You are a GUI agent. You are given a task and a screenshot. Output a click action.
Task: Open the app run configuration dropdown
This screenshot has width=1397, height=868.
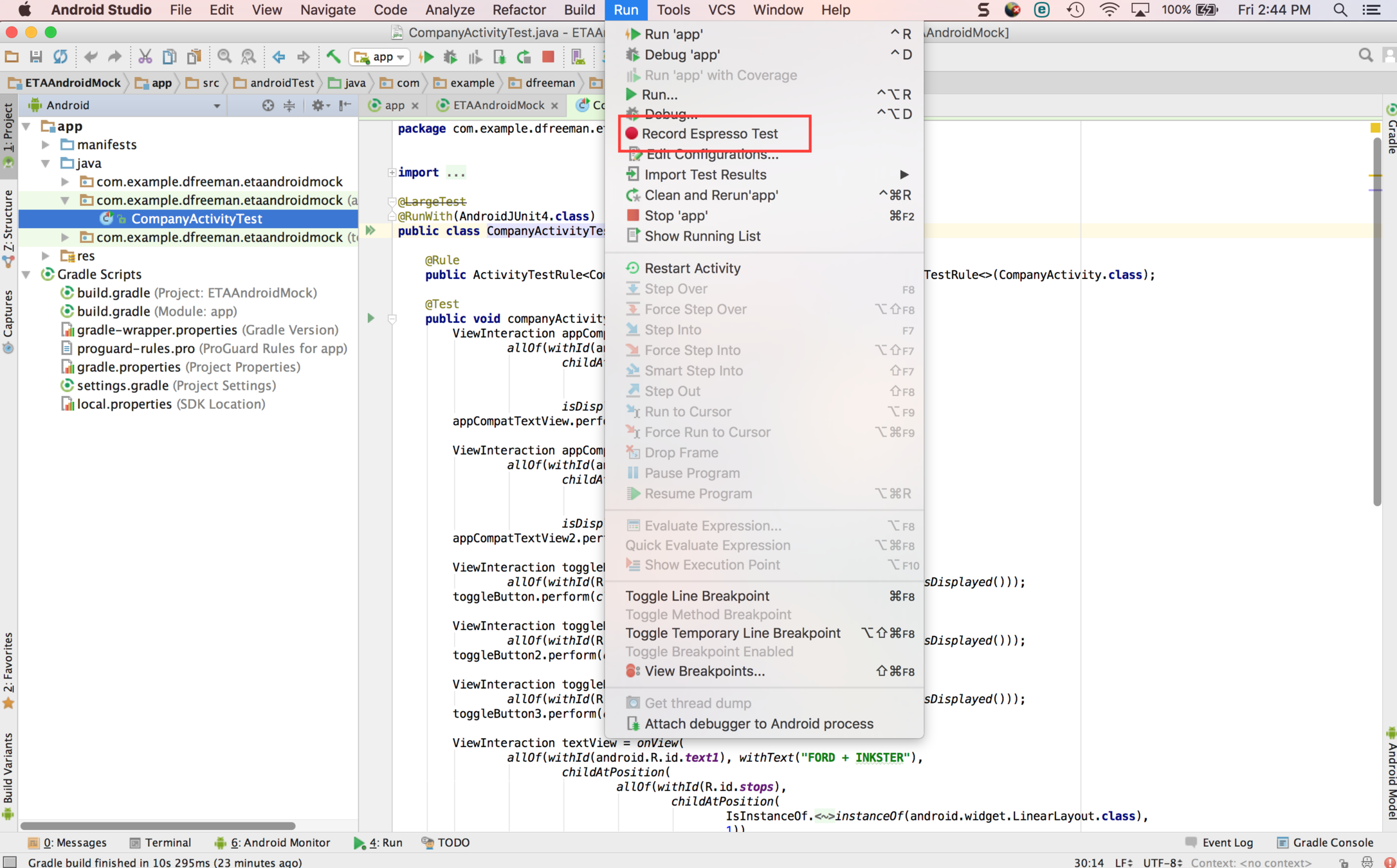(380, 57)
